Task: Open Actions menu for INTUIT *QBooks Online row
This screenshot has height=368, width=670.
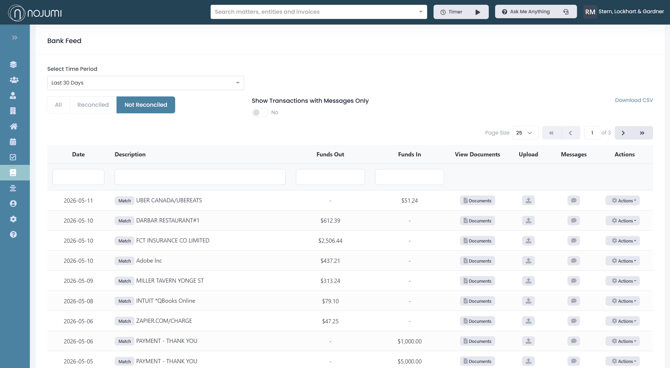Action: pos(623,301)
